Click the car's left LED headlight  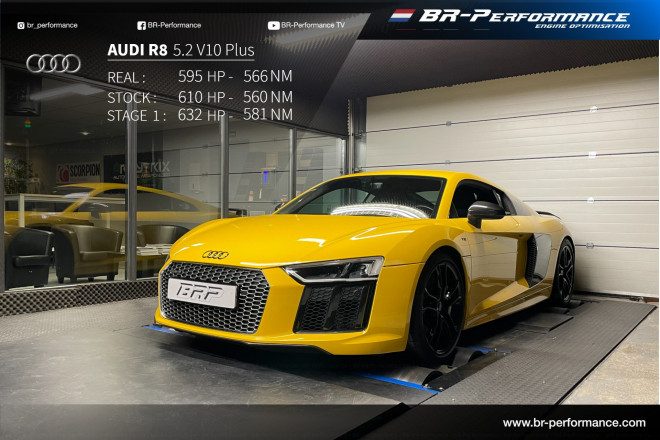[x=335, y=270]
